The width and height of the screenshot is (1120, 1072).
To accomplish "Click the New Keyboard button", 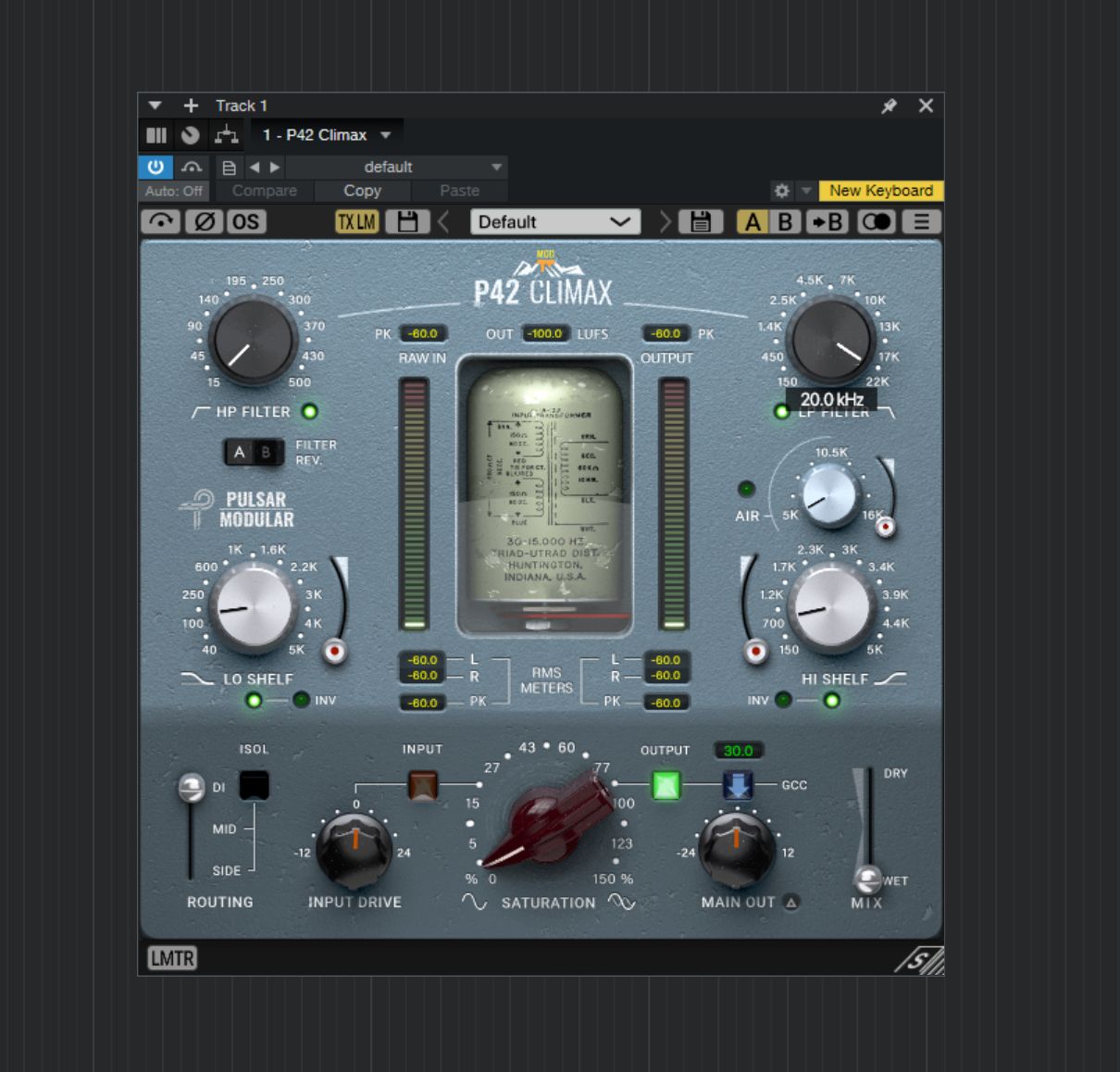I will 881,191.
